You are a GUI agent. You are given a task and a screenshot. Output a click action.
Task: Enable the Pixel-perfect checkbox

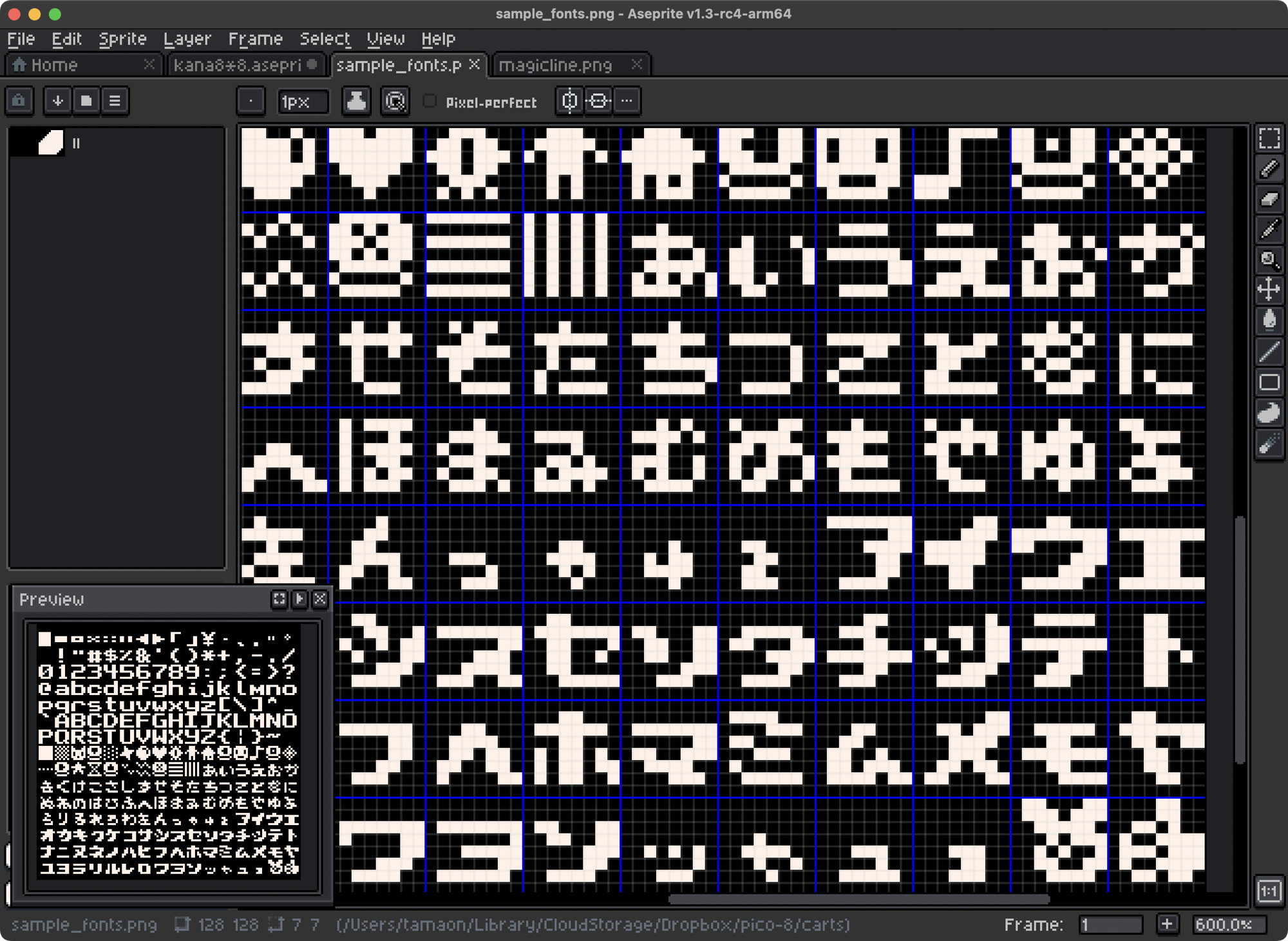(430, 101)
